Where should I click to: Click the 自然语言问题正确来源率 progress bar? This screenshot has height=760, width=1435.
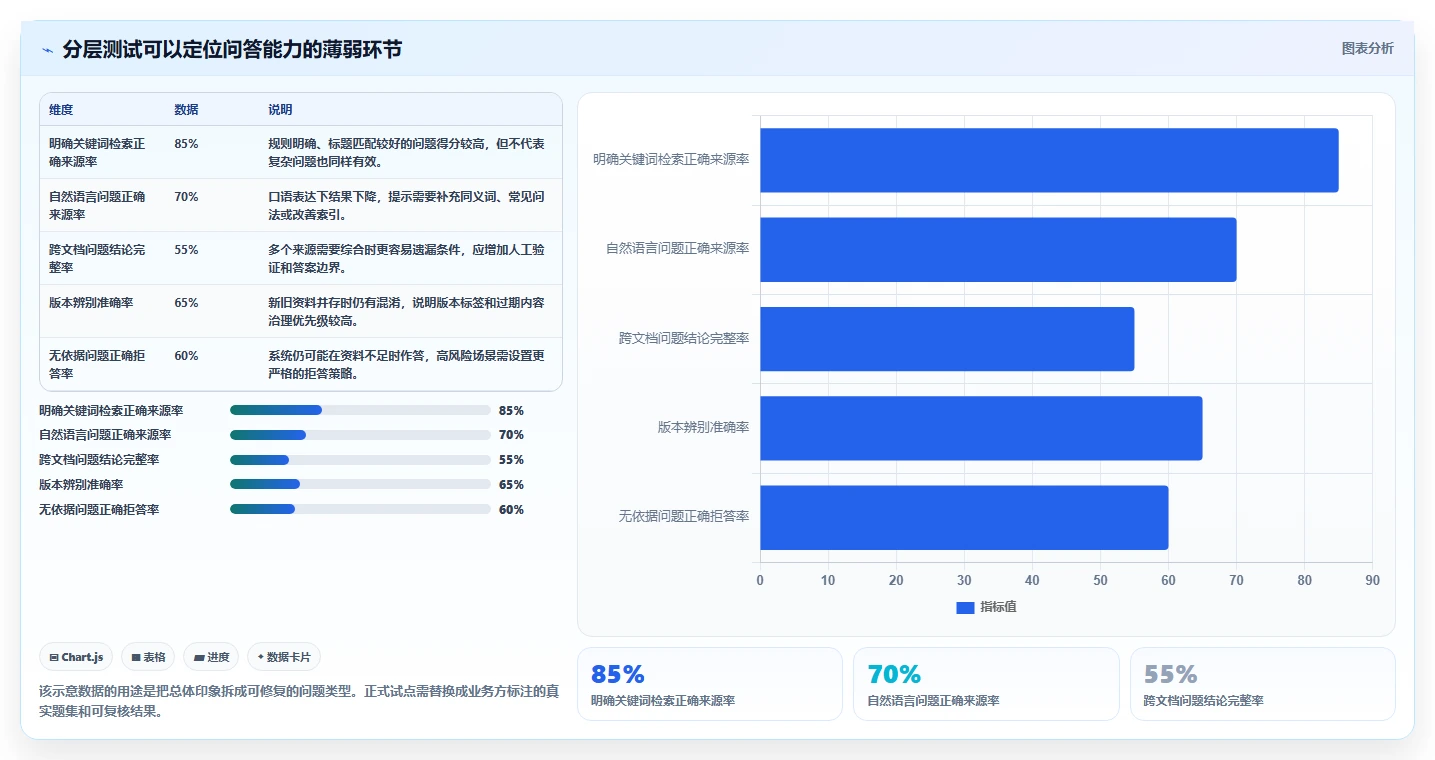click(x=360, y=435)
